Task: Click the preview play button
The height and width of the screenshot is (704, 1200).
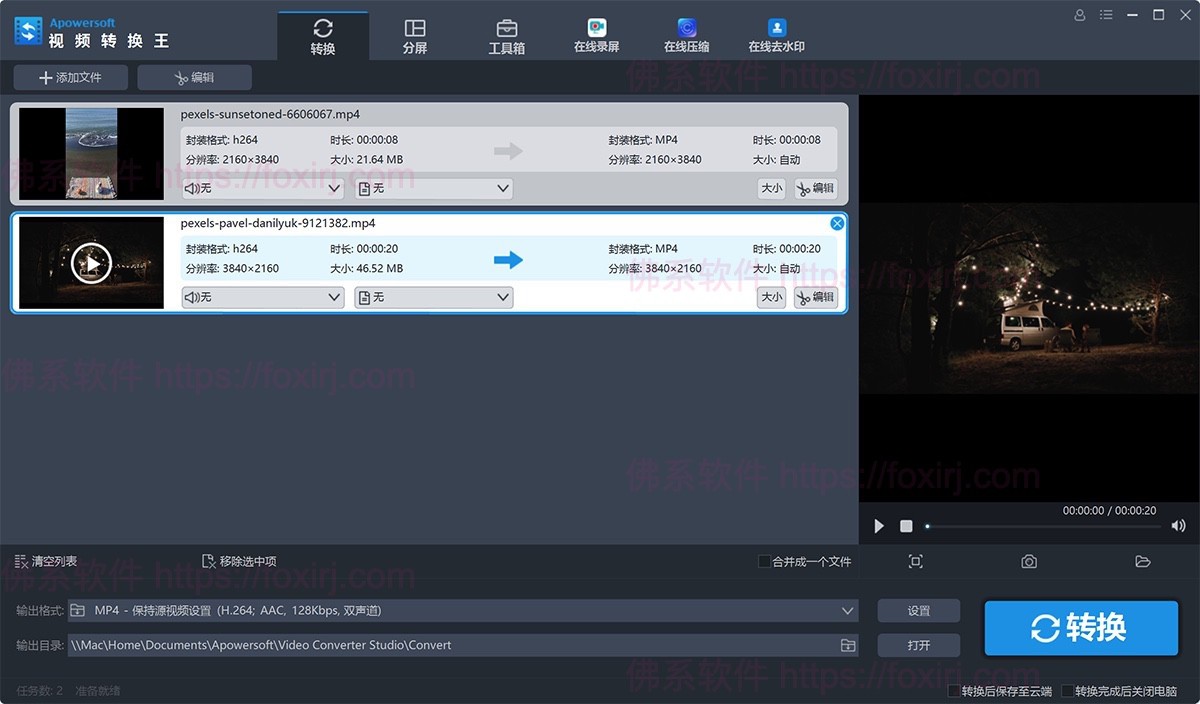Action: [x=879, y=526]
